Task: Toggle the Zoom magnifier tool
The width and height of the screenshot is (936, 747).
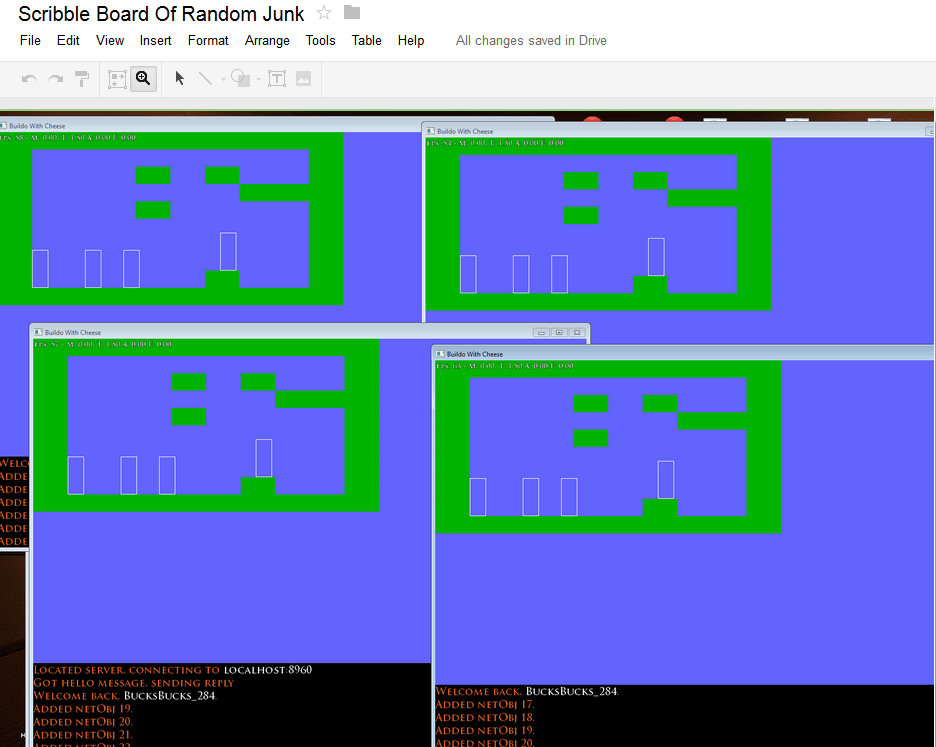Action: [143, 79]
